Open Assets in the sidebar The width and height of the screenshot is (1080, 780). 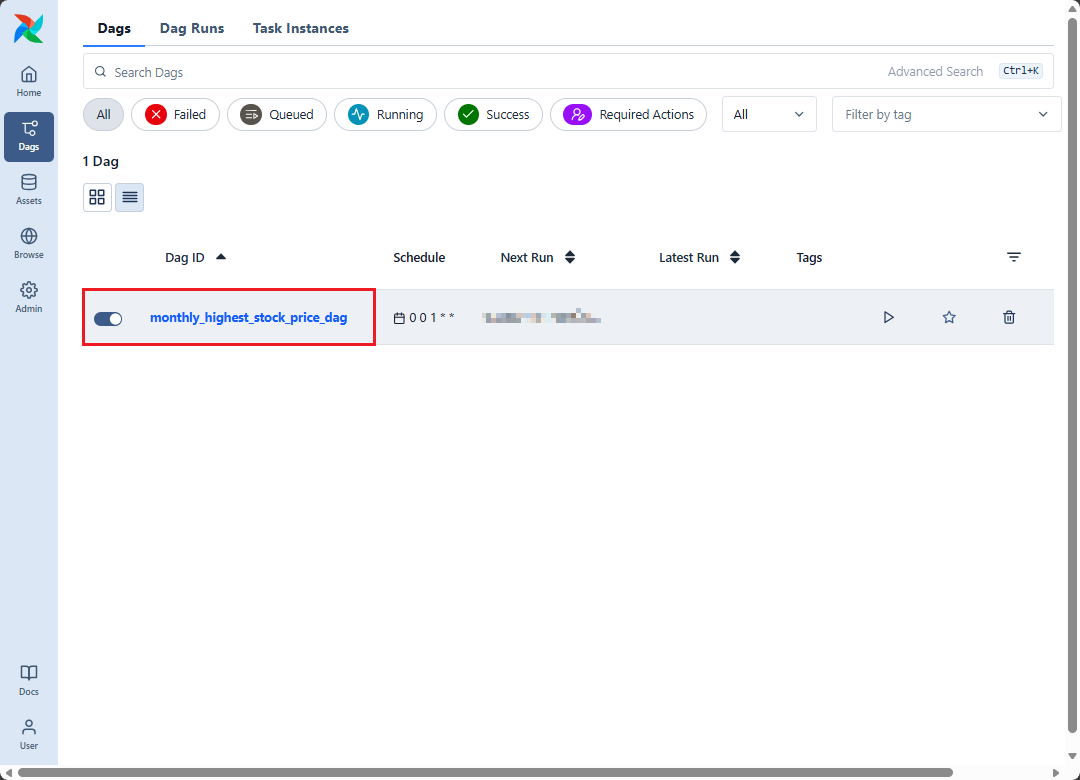pos(29,189)
